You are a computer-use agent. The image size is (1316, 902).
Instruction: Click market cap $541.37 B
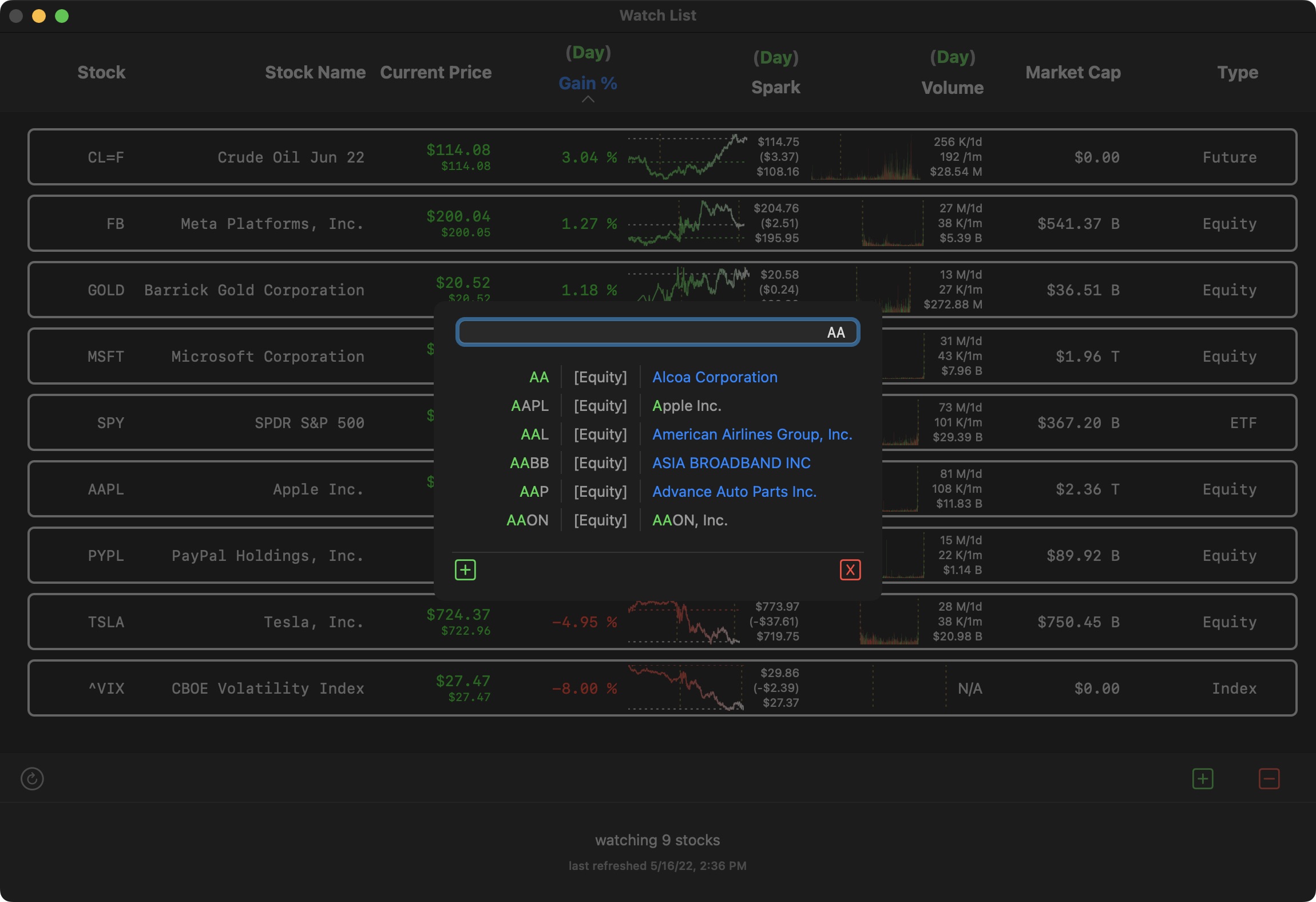tap(1079, 223)
